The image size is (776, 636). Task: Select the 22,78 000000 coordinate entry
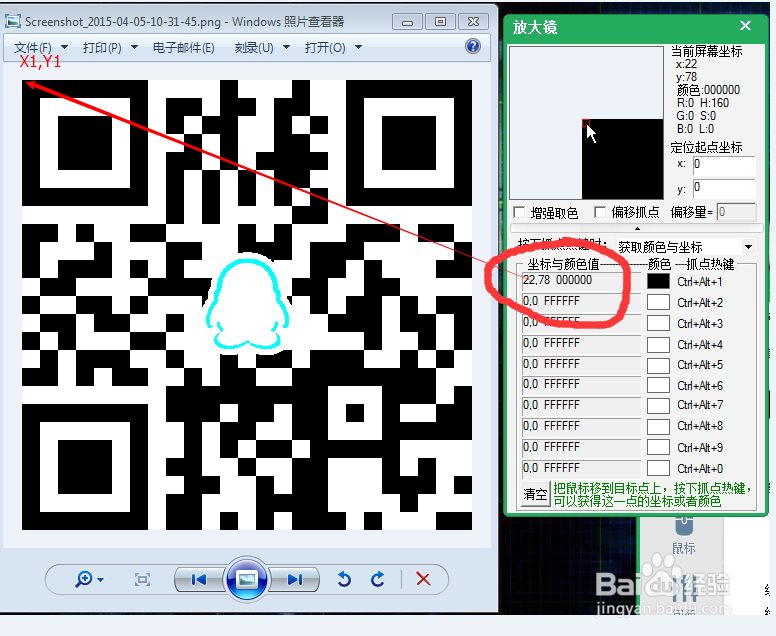581,281
